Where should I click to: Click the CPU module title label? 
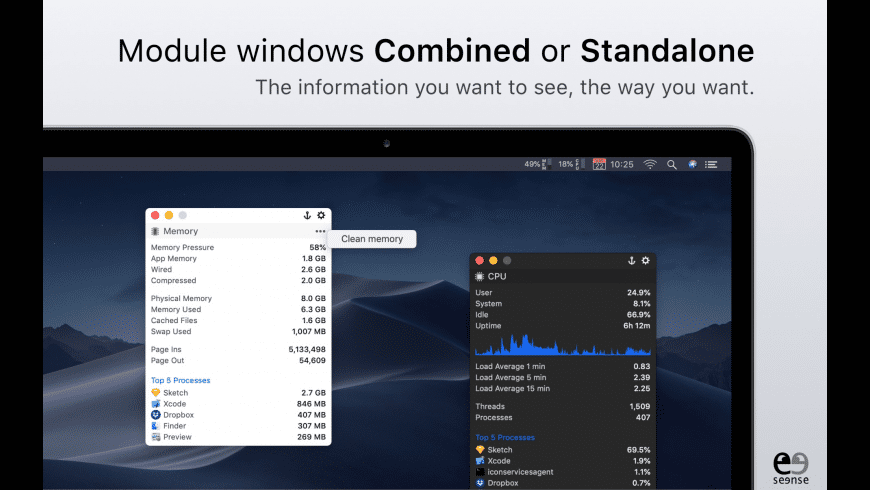pos(497,276)
